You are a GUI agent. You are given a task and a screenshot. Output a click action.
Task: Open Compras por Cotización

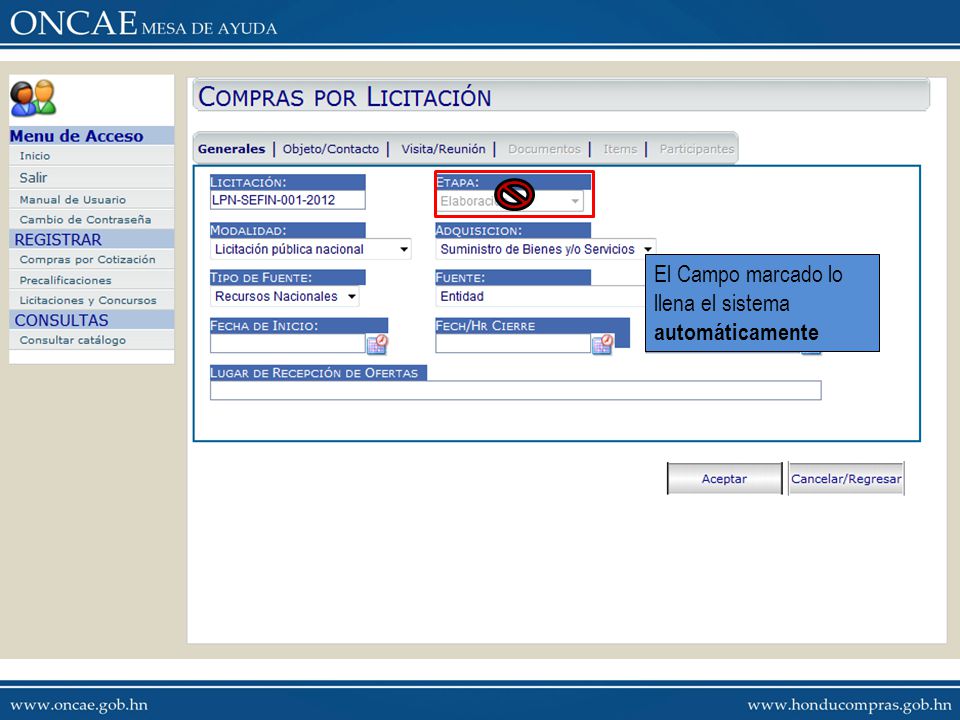pos(88,260)
